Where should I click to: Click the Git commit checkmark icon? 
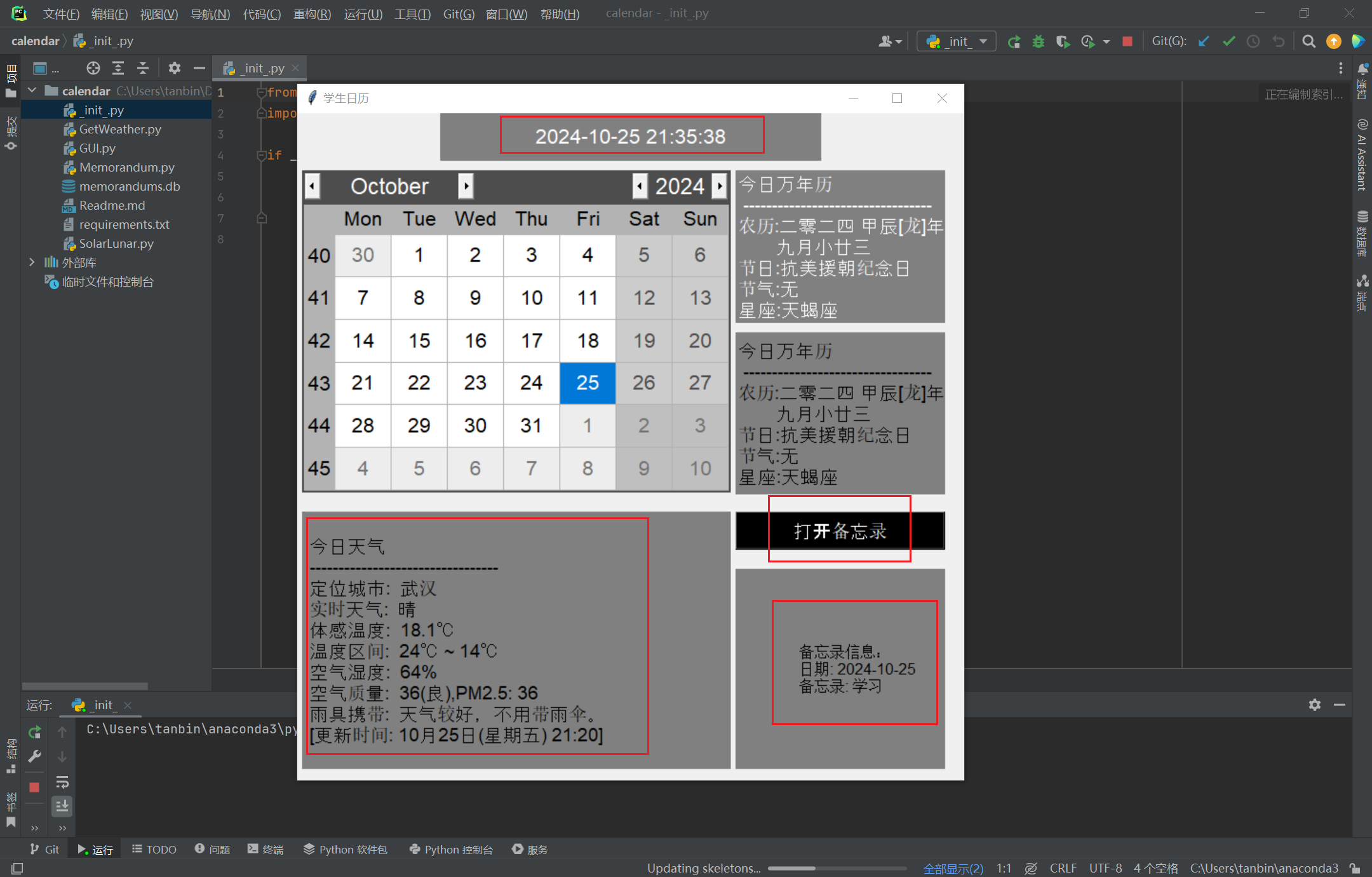(1228, 41)
